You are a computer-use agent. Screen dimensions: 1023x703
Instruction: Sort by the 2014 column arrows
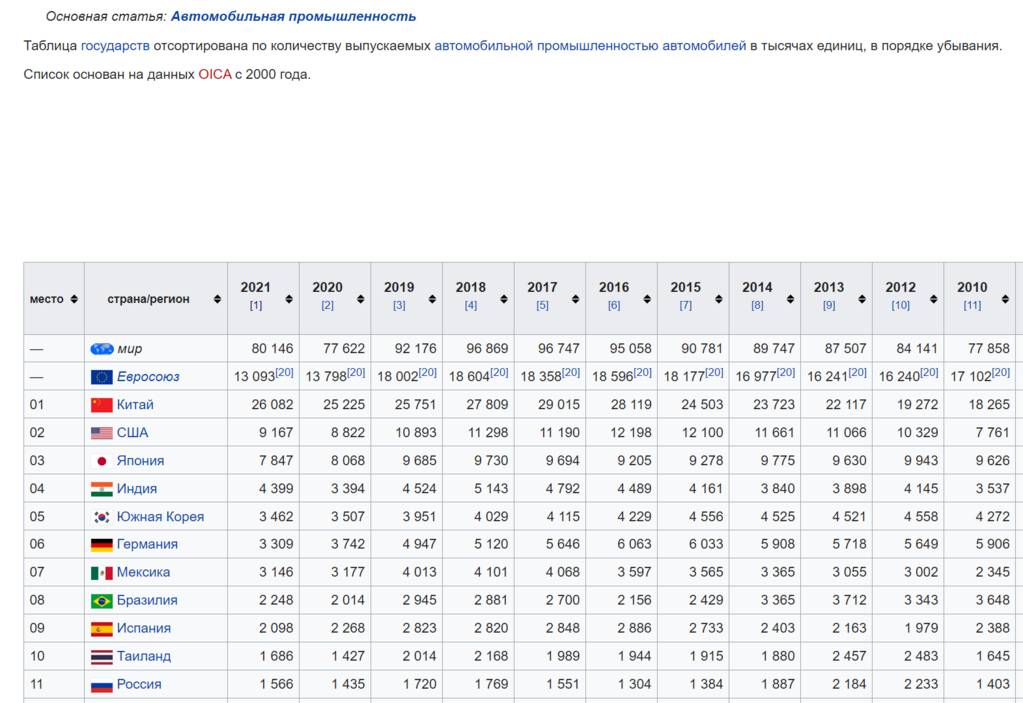790,299
